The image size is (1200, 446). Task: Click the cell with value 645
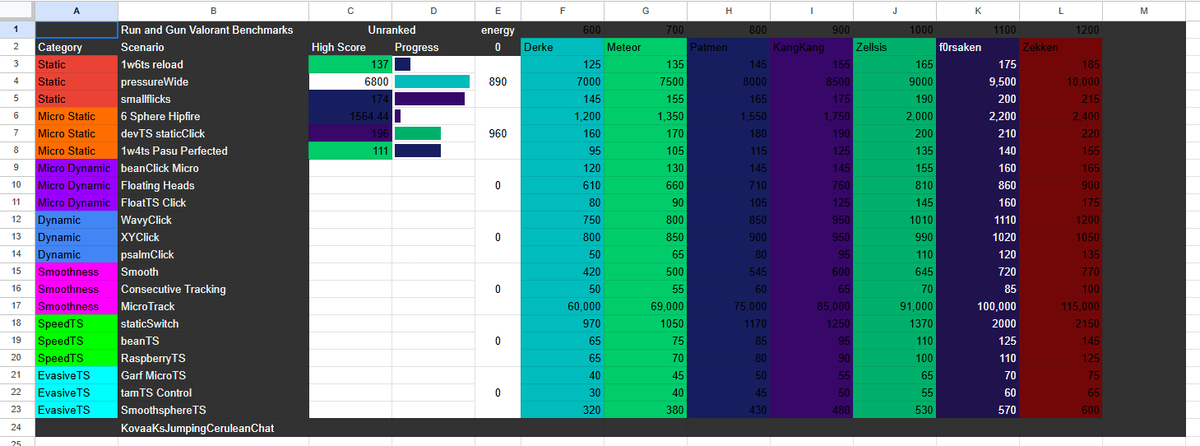tap(894, 271)
